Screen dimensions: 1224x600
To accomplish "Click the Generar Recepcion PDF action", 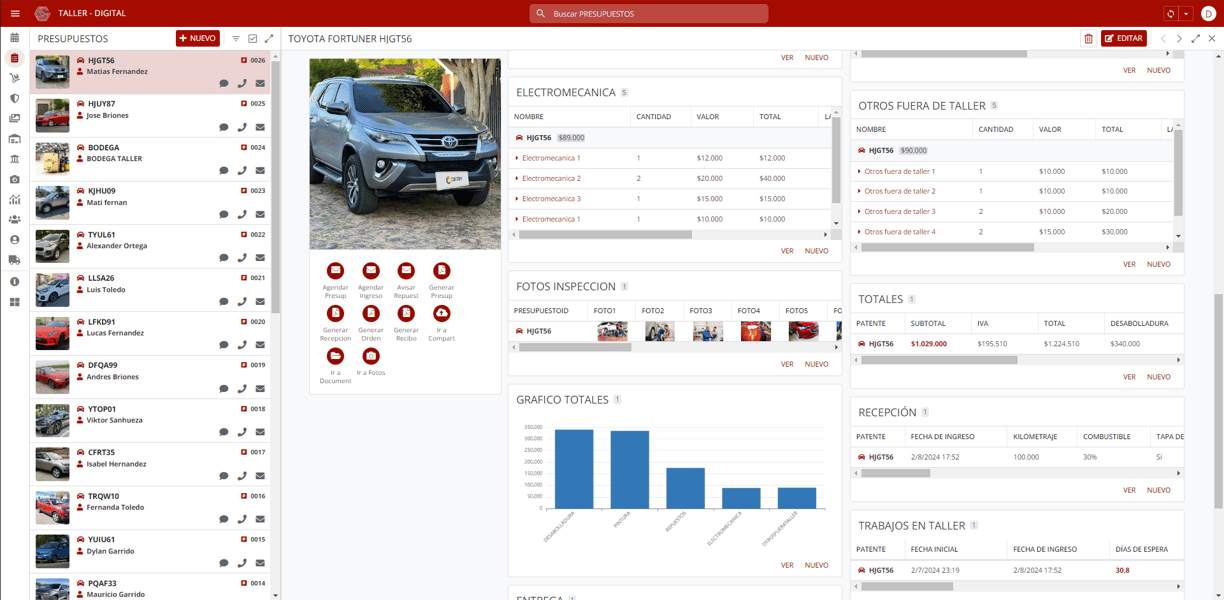I will [x=335, y=313].
